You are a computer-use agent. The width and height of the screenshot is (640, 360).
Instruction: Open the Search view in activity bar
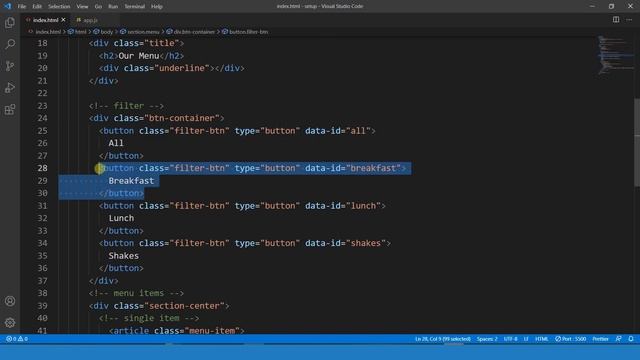point(10,44)
